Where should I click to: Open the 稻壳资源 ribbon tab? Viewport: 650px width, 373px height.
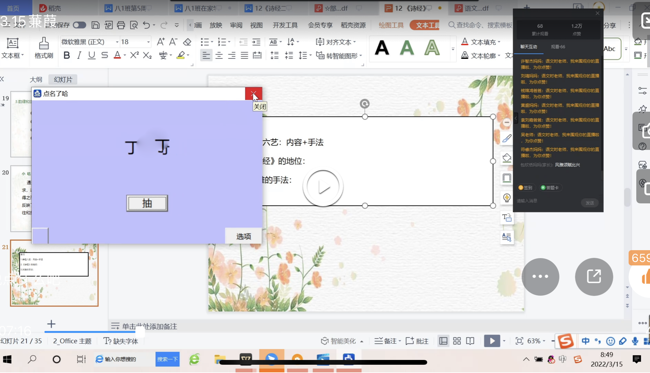353,25
